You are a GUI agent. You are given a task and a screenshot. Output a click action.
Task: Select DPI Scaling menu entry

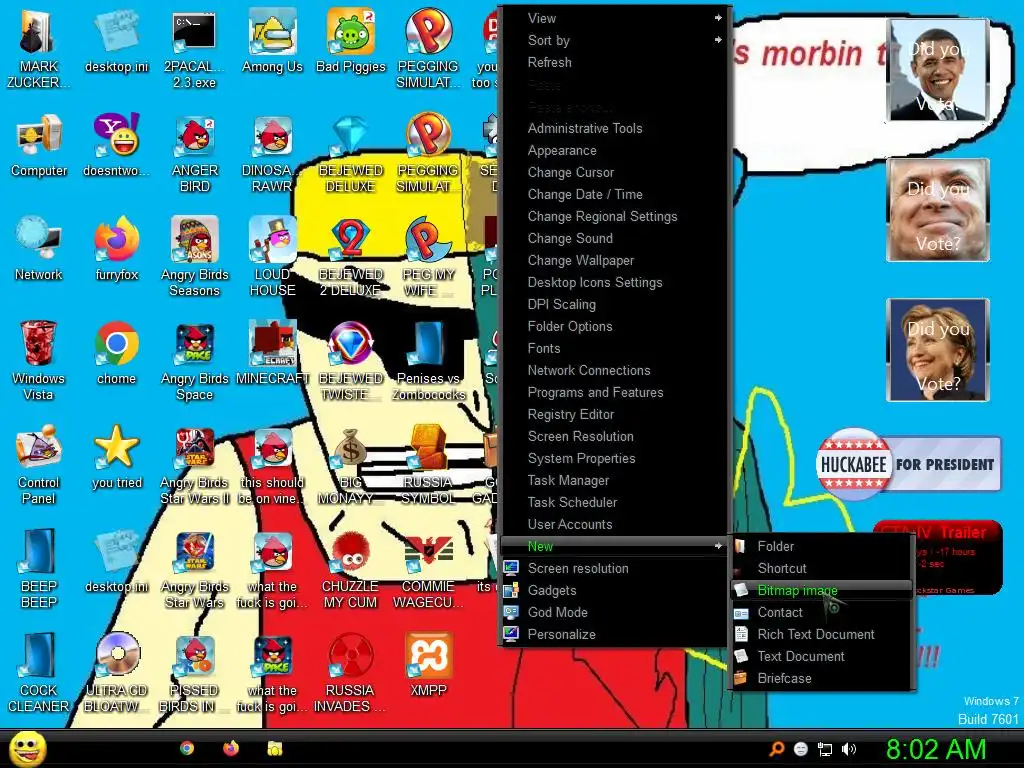613,304
